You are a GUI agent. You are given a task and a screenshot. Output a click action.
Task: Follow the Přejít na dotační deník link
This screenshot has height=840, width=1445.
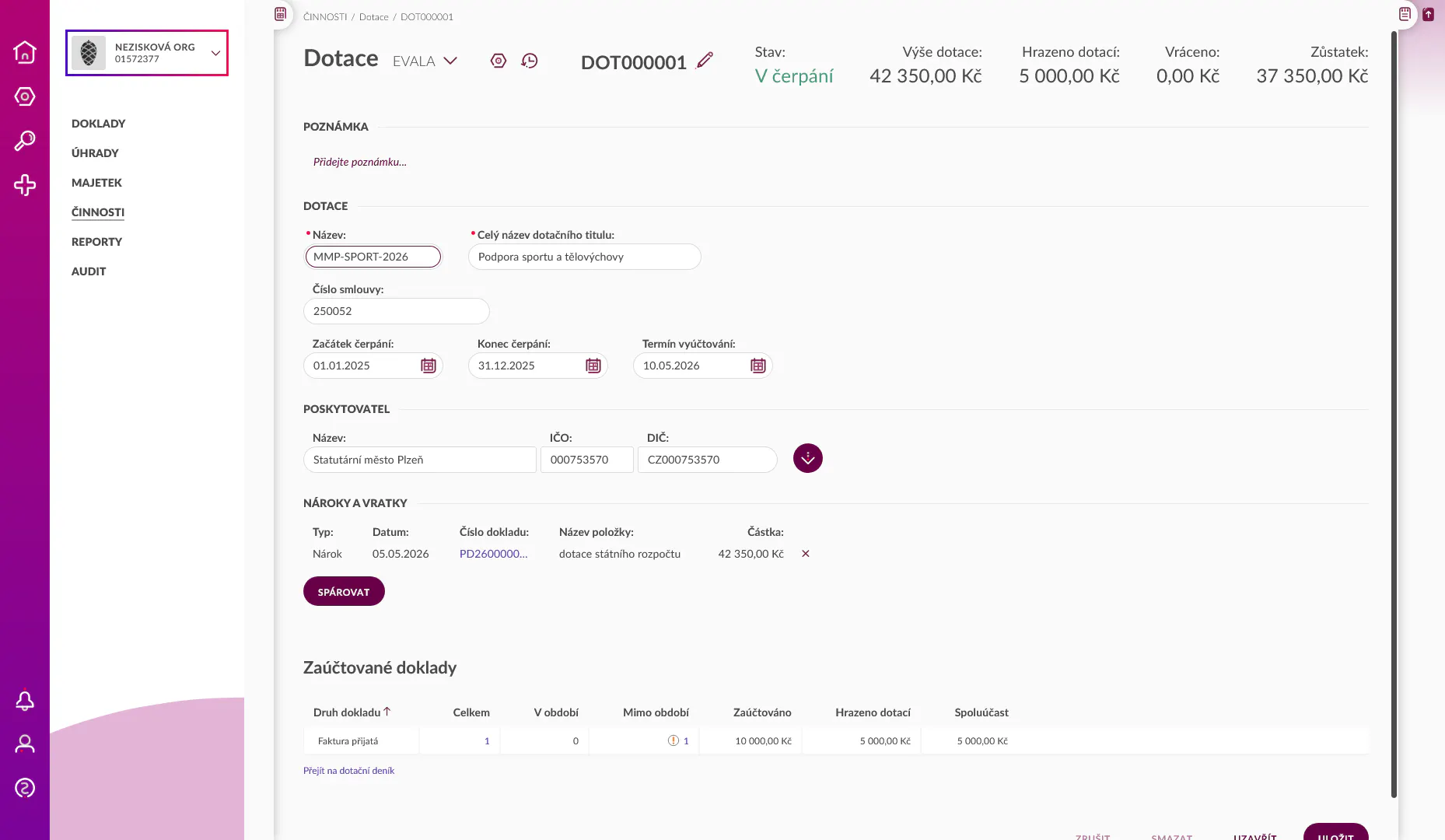[348, 771]
